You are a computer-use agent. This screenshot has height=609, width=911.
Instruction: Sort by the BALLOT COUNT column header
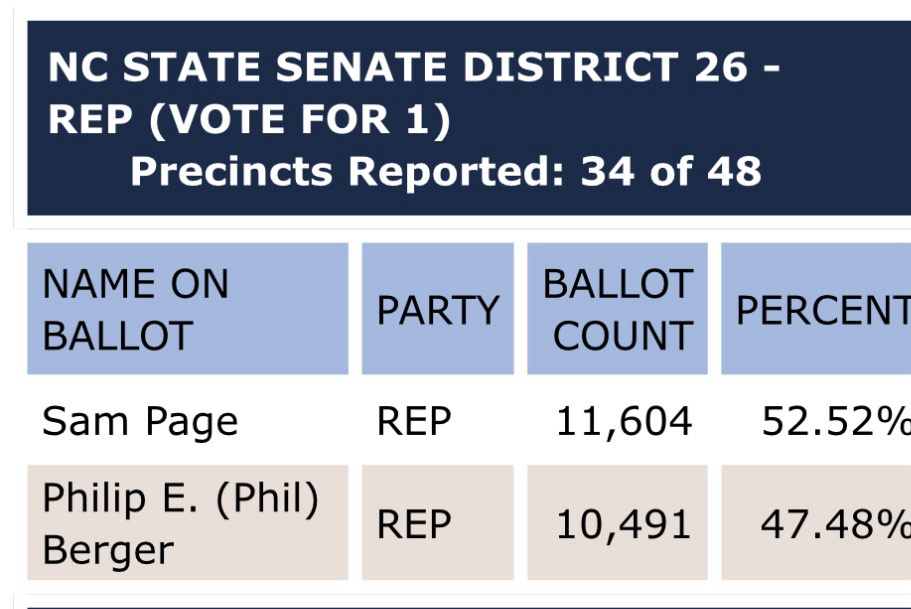coord(617,309)
